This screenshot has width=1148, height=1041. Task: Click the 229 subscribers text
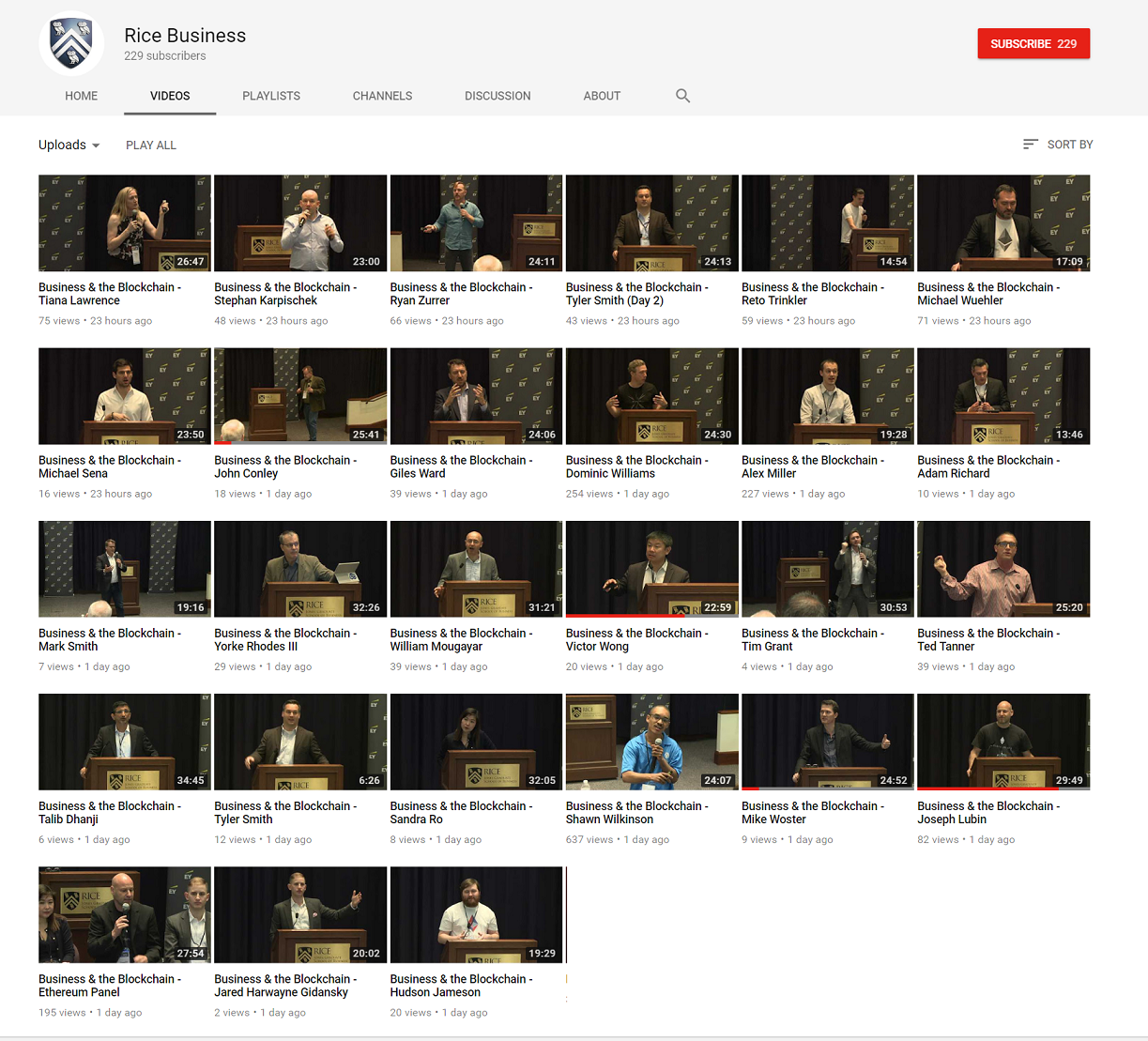point(165,56)
